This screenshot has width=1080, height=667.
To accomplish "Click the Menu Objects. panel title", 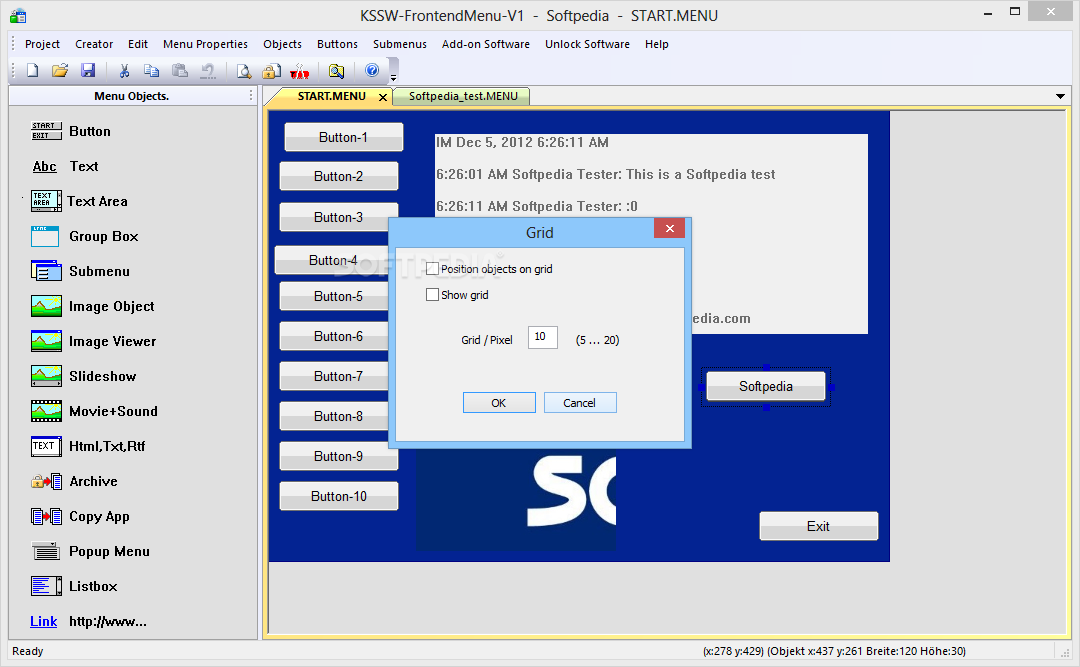I will tap(132, 96).
